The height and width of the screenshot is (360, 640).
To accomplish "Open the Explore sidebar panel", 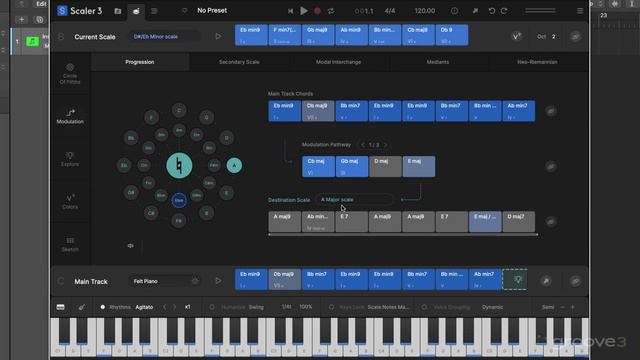I will pyautogui.click(x=70, y=159).
